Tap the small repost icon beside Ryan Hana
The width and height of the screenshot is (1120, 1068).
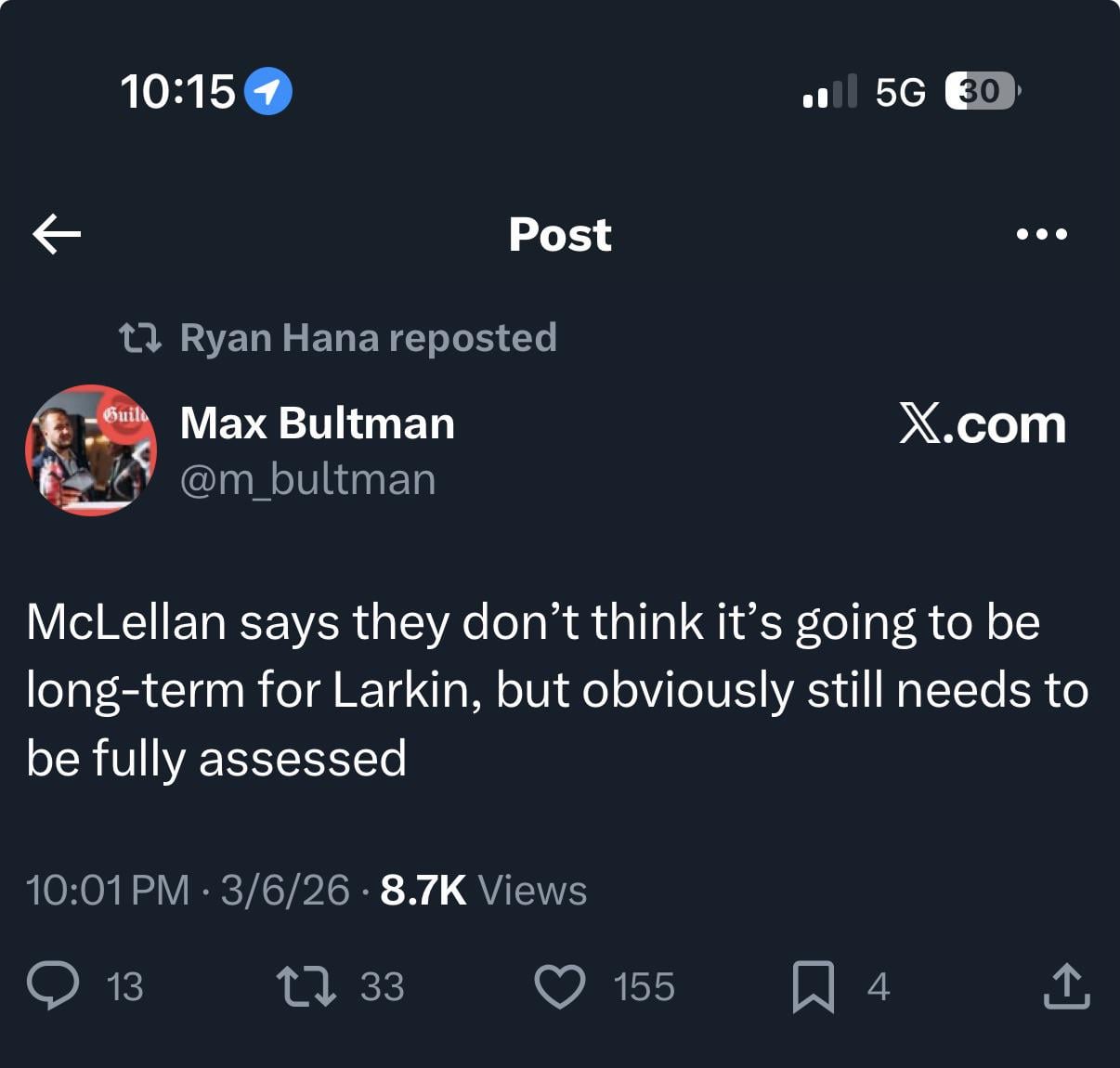141,338
